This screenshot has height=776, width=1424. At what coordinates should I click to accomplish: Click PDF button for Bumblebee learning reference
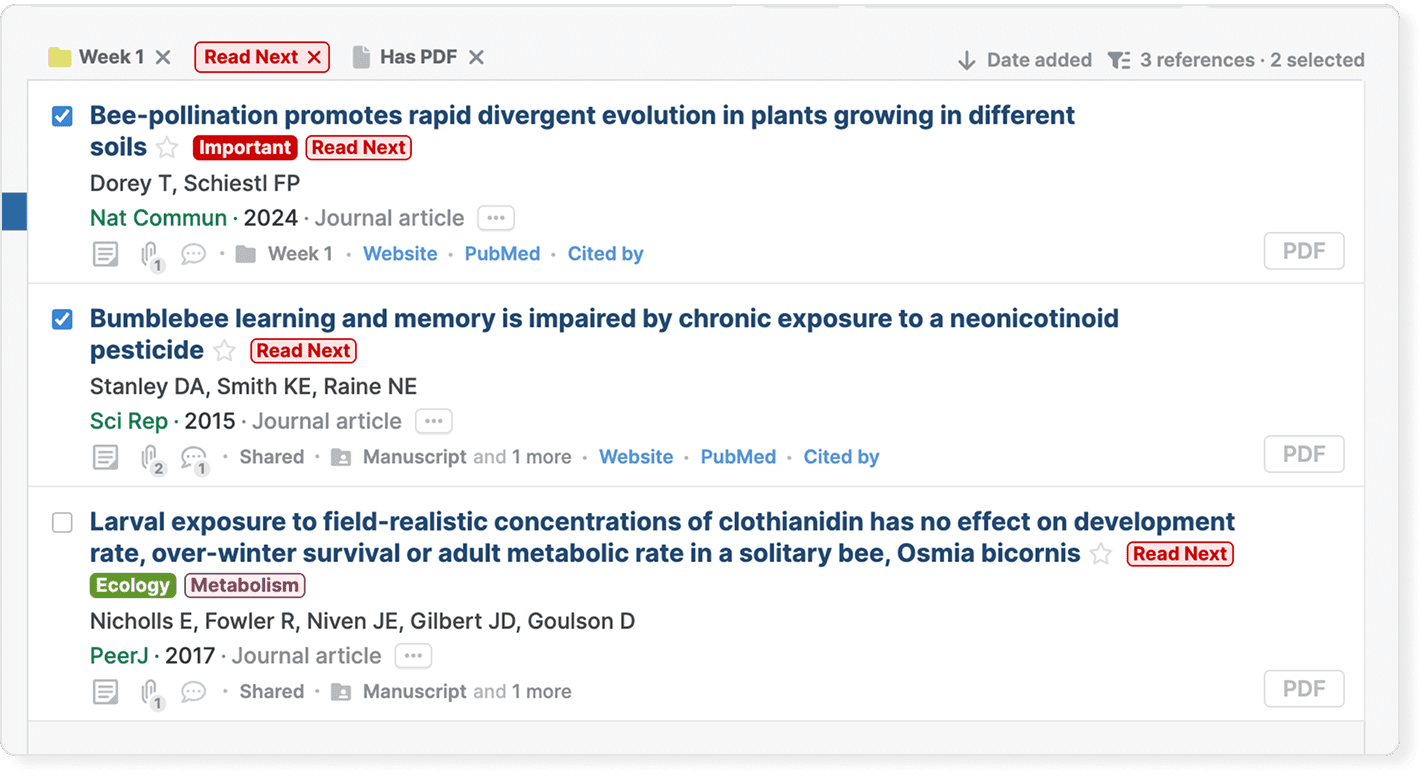click(x=1303, y=455)
